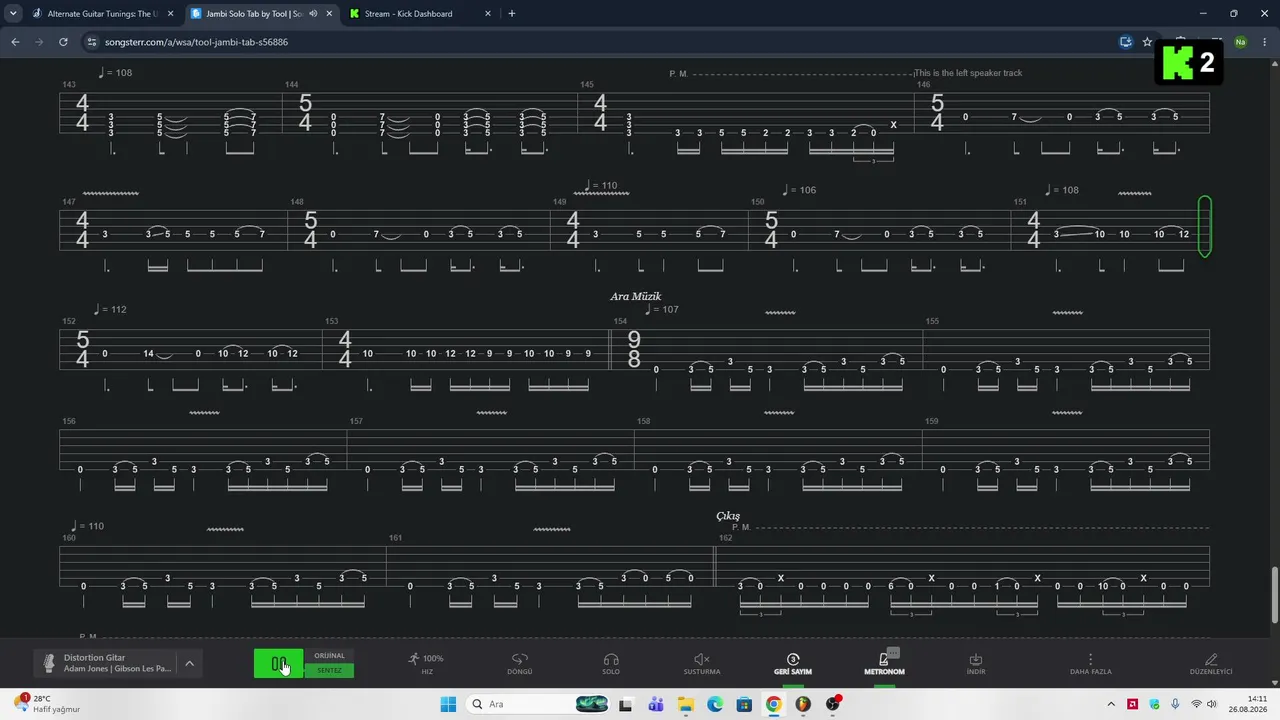Viewport: 1280px width, 720px height.
Task: Open File Explorer from the taskbar
Action: point(686,704)
